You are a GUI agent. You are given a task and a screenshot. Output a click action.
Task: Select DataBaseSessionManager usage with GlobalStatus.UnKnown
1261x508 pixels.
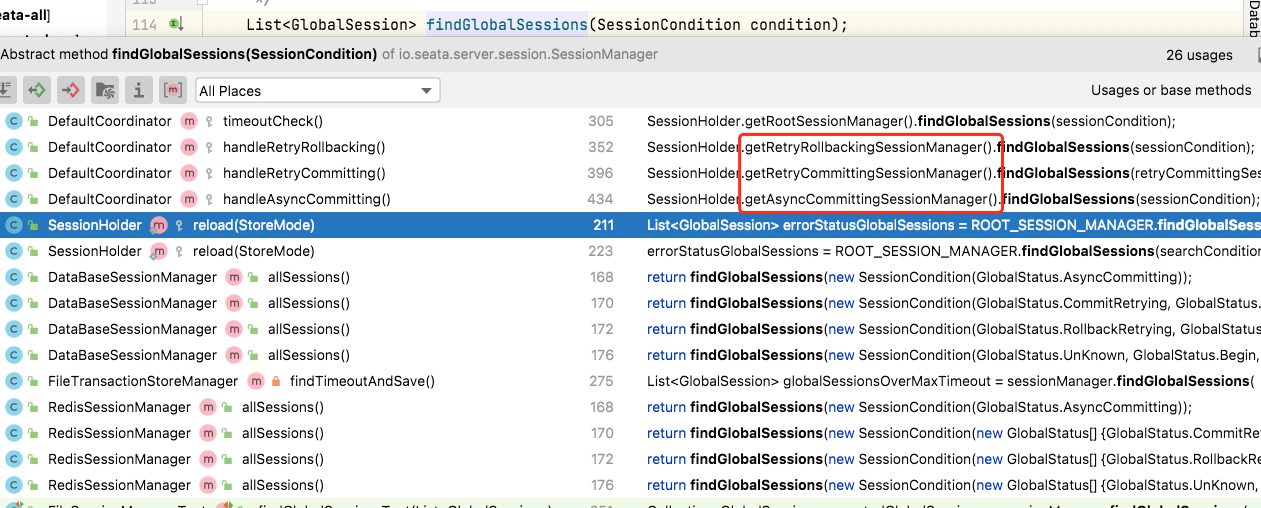tap(630, 355)
